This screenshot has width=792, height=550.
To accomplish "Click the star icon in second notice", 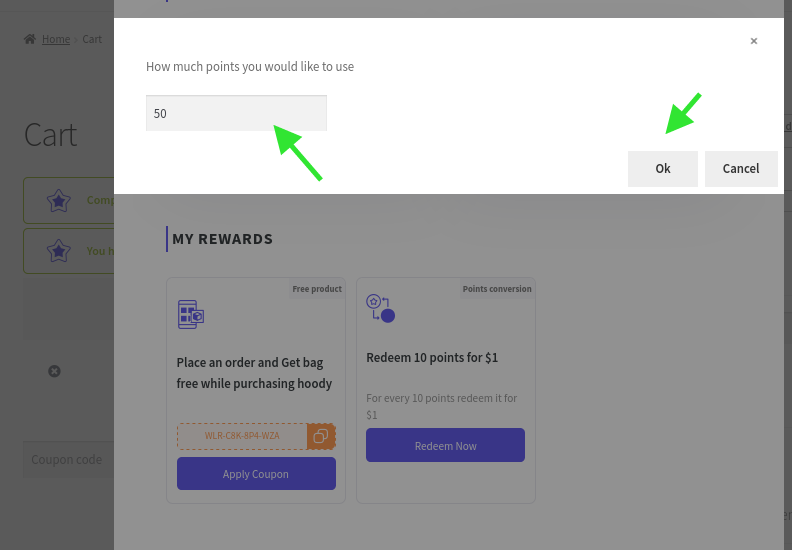I will [59, 251].
